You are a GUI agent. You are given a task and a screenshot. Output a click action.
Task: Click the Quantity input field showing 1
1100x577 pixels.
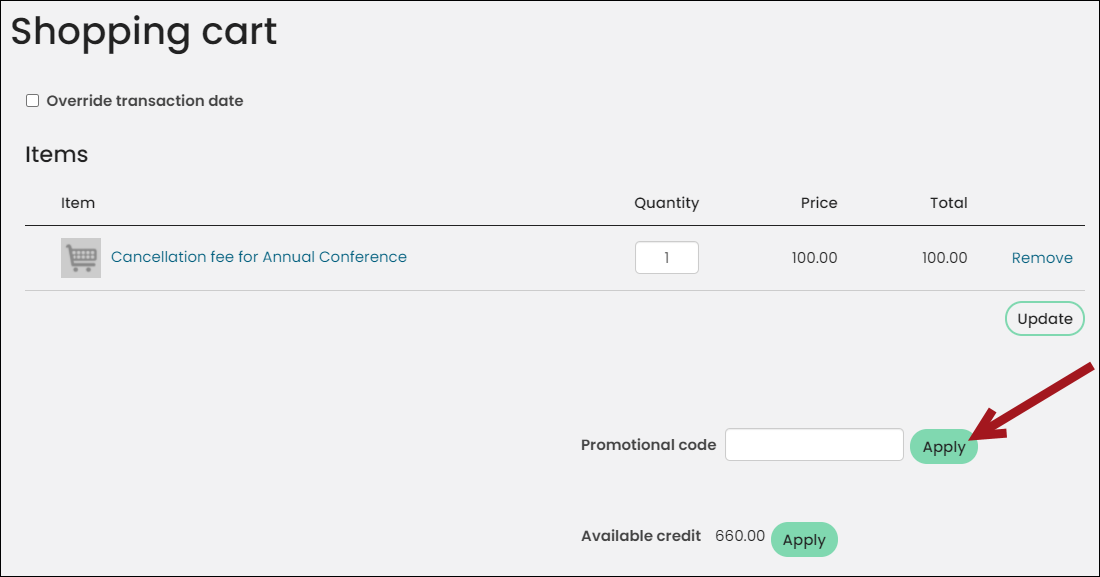click(666, 258)
